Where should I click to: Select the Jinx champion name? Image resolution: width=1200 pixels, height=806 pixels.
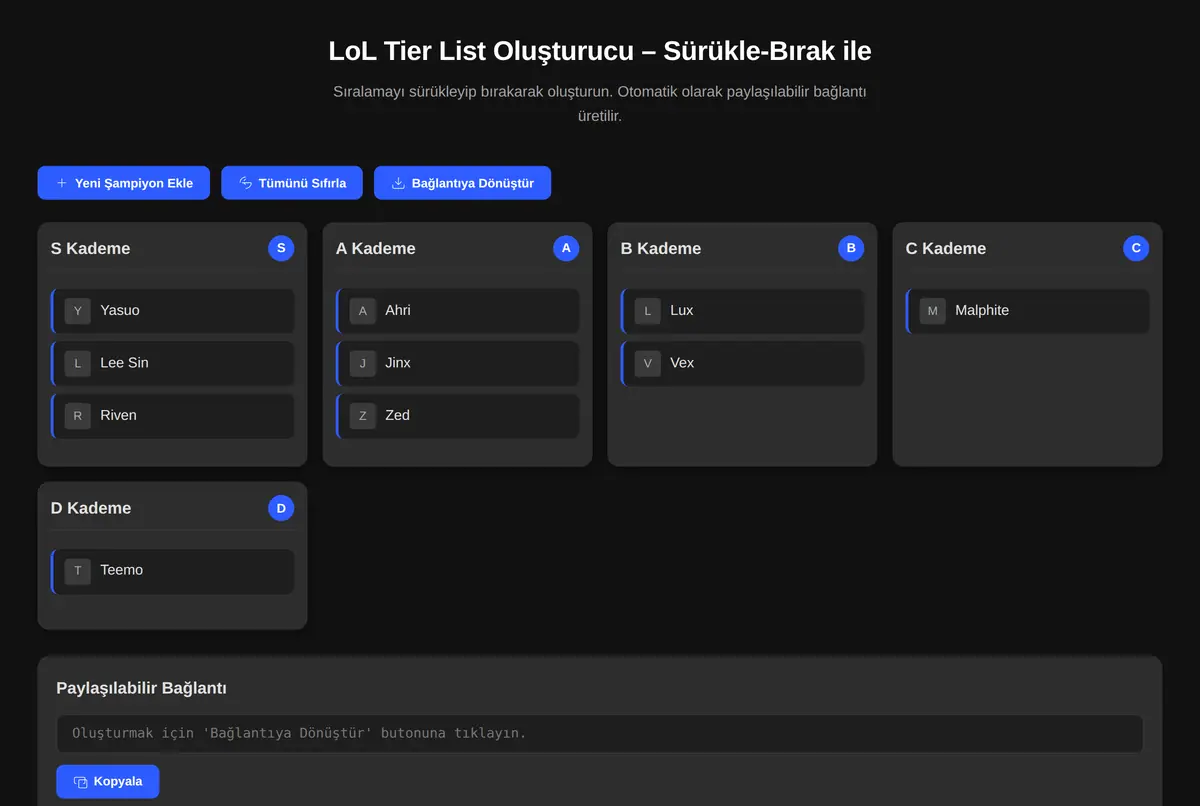click(398, 363)
